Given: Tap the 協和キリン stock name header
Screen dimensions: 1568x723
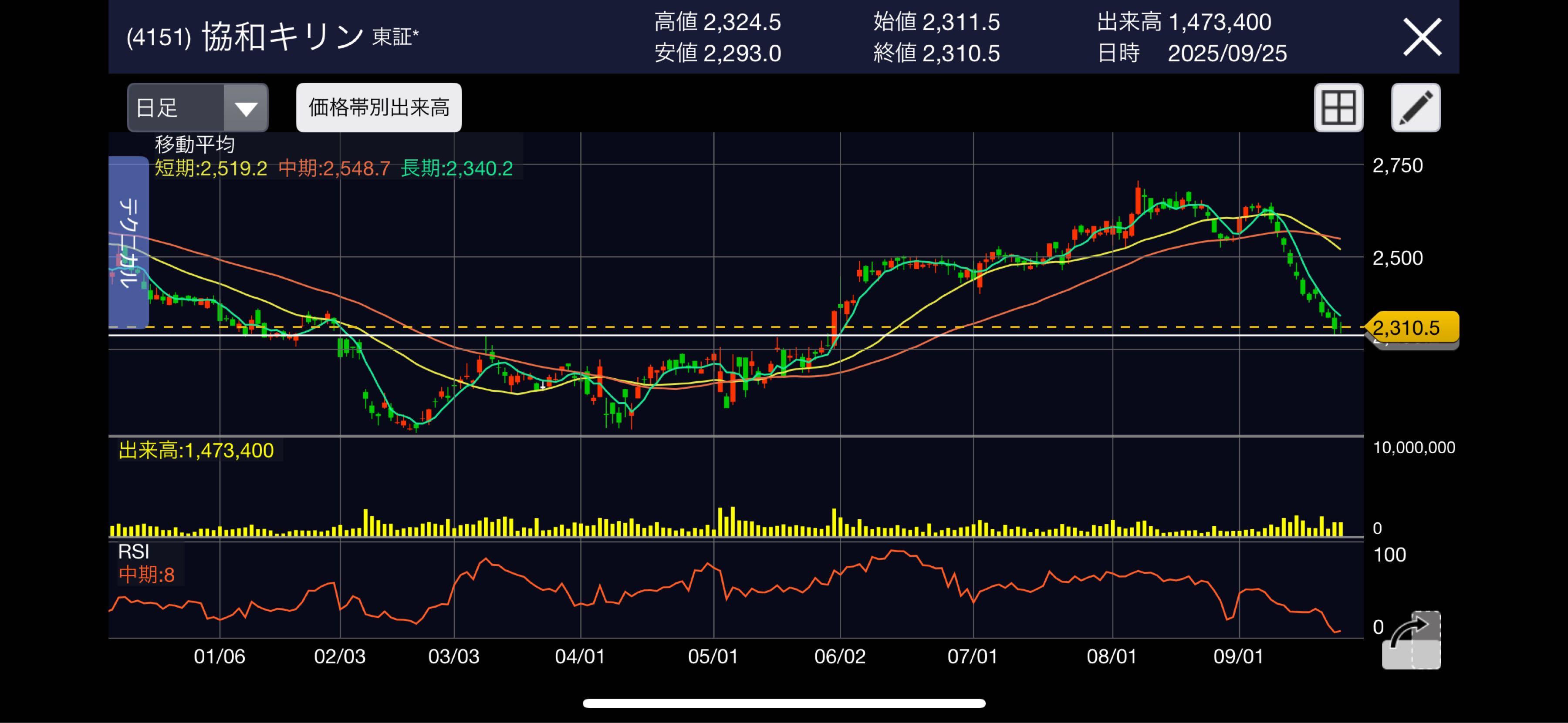Looking at the screenshot, I should pyautogui.click(x=282, y=37).
